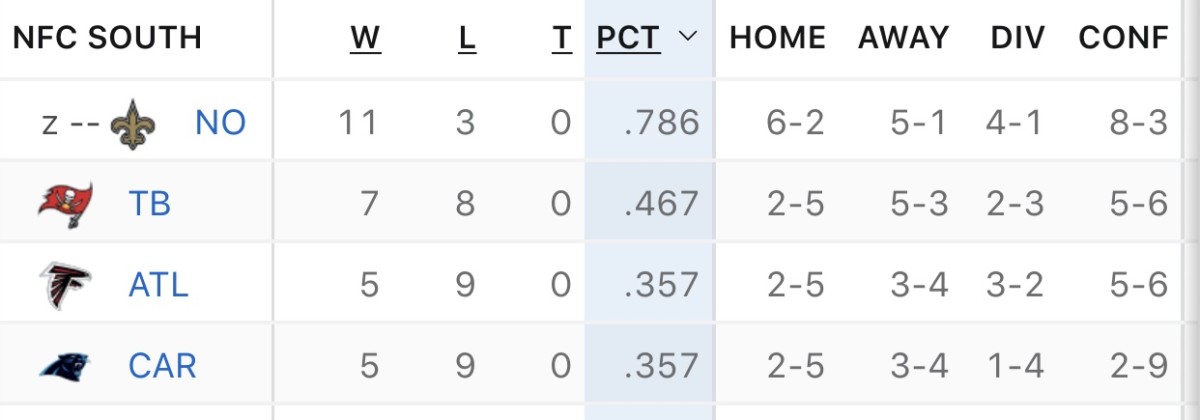Open the ATL team link
This screenshot has width=1200, height=420.
[158, 285]
